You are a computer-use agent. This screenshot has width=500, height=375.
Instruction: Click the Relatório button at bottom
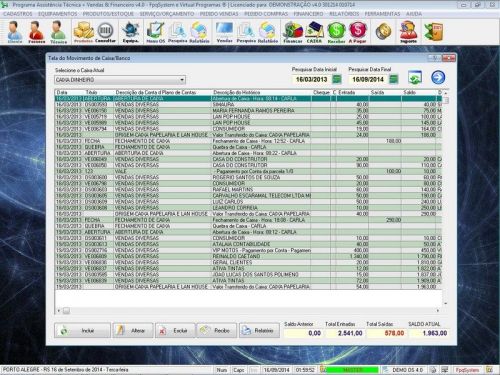tap(259, 330)
